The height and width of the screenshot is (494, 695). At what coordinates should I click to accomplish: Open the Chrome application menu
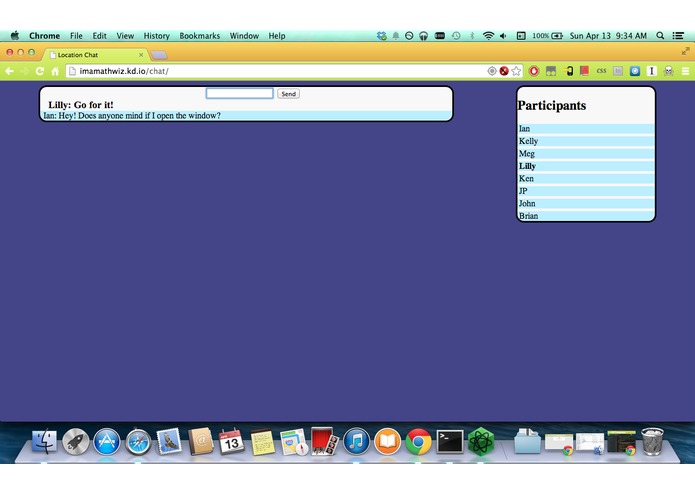(44, 36)
